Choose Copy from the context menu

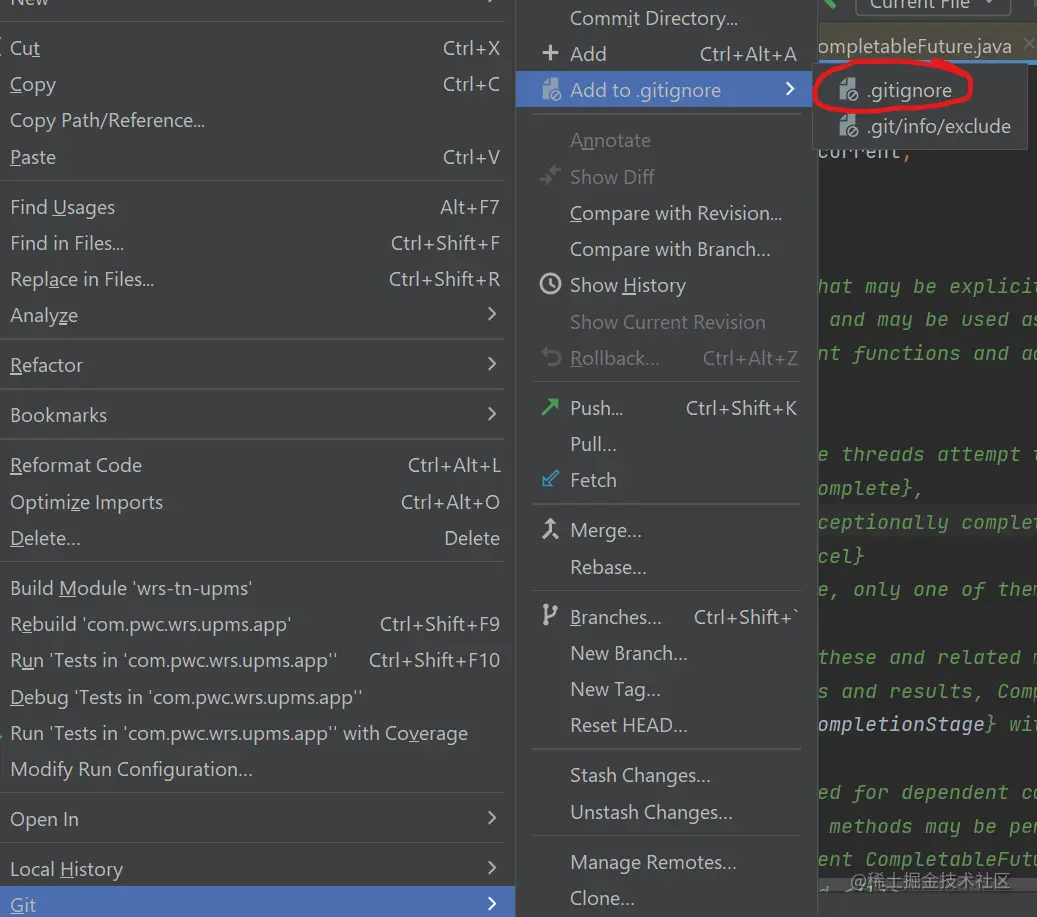(258, 85)
